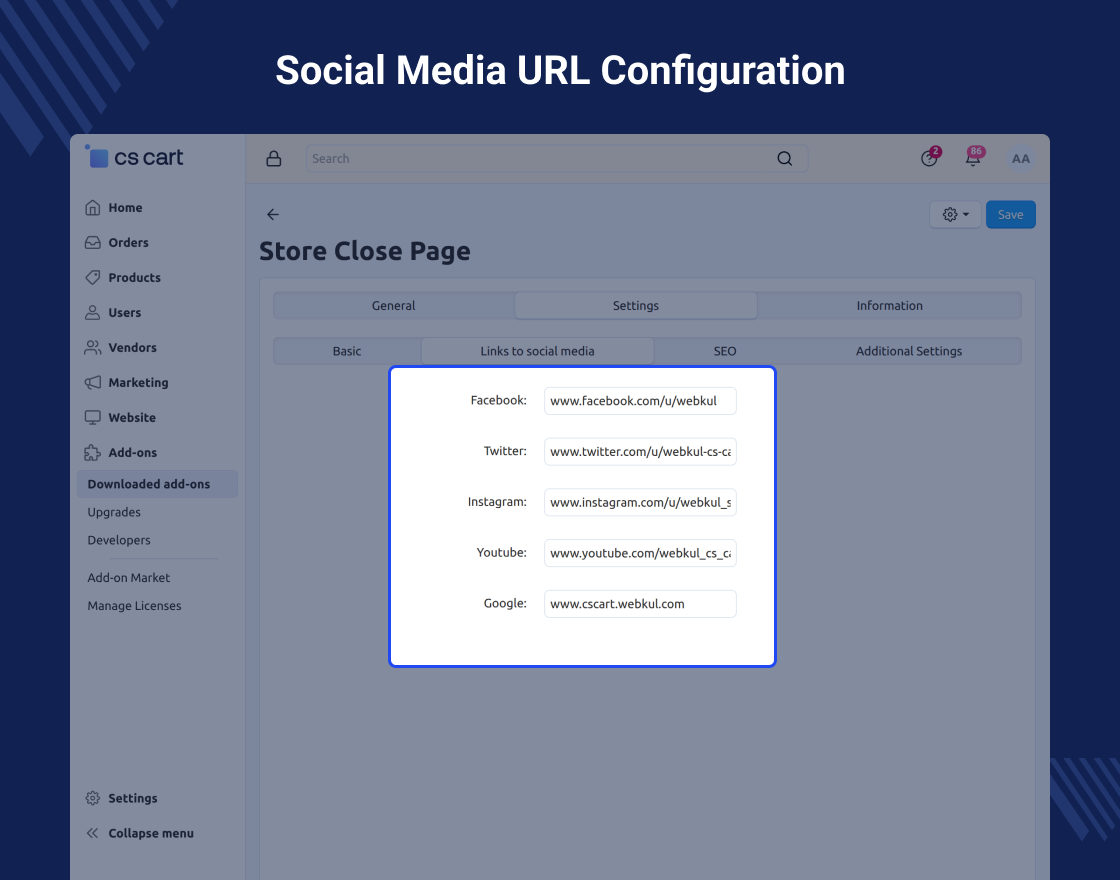Click the magnifier search icon
Viewport: 1120px width, 880px height.
(784, 159)
